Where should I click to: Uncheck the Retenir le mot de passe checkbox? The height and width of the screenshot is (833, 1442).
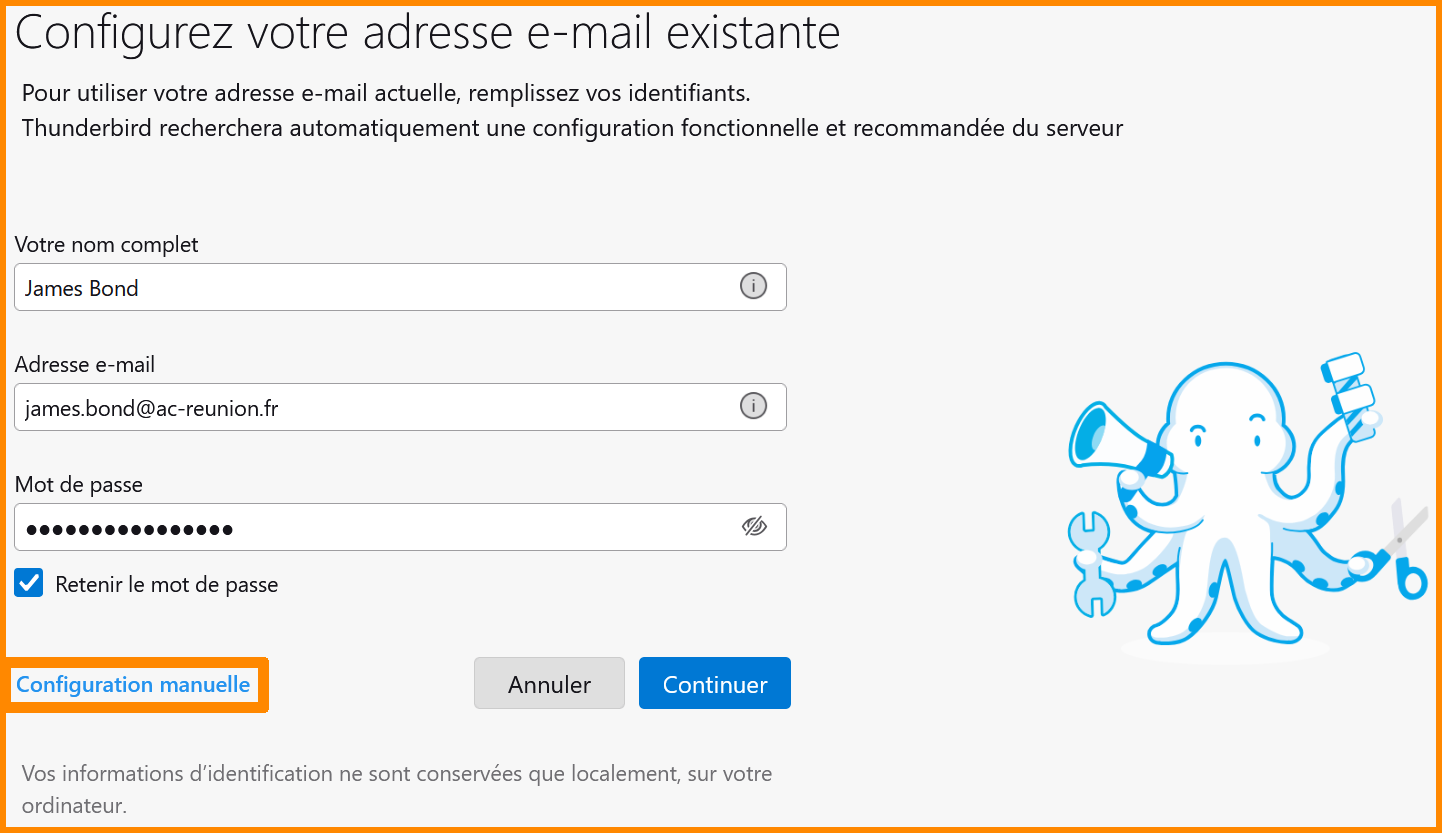(x=29, y=583)
